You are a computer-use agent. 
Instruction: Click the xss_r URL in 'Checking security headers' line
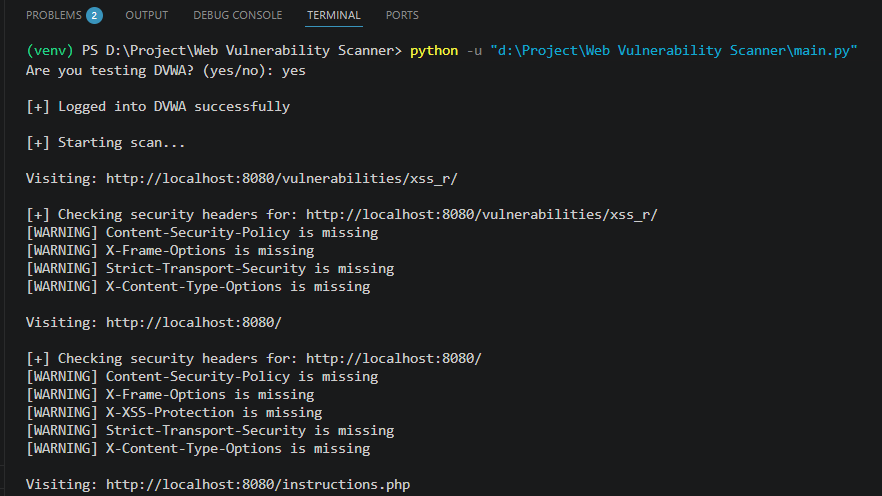tap(482, 215)
